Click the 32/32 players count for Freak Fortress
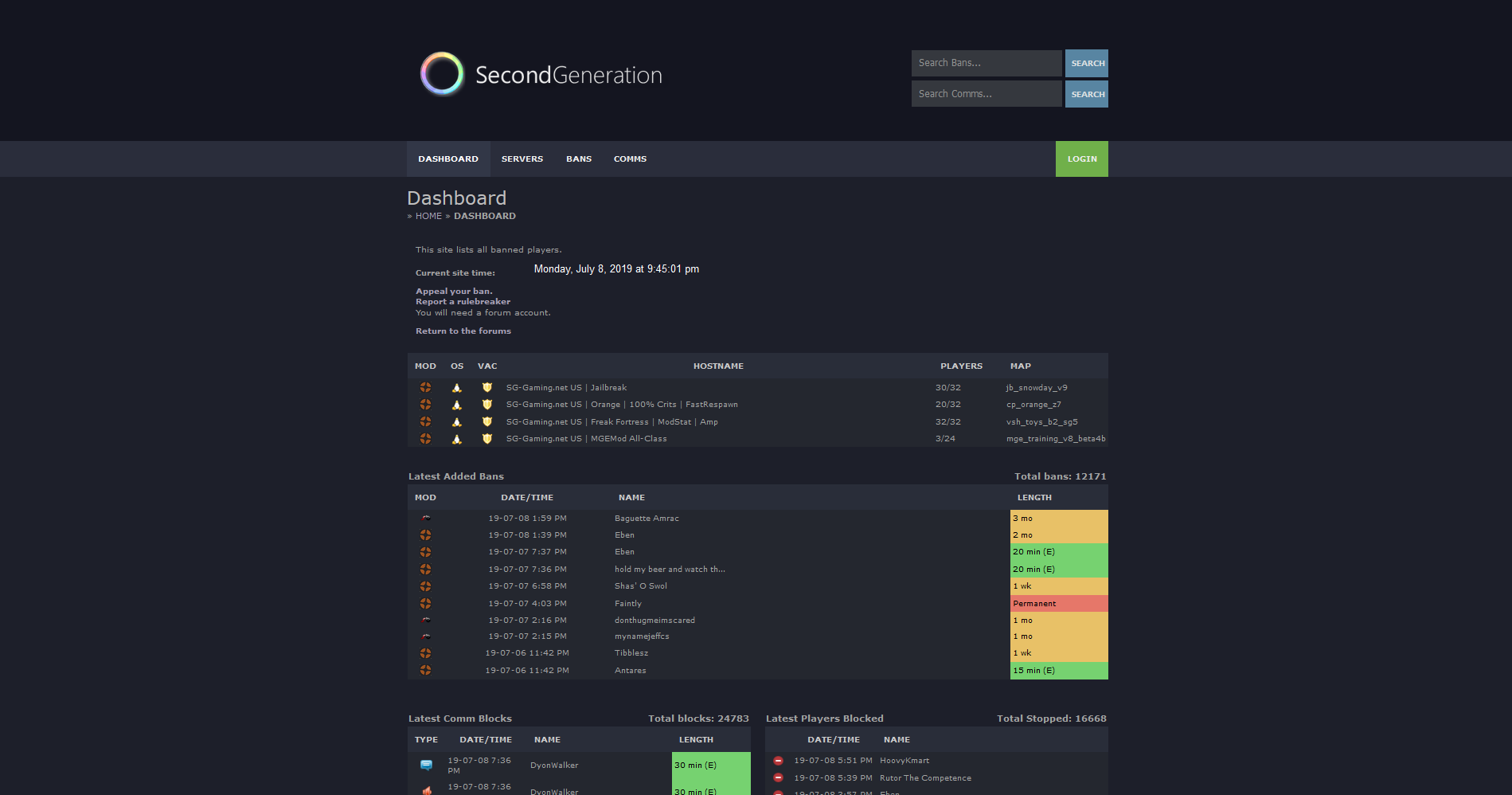This screenshot has height=795, width=1512. pos(947,422)
